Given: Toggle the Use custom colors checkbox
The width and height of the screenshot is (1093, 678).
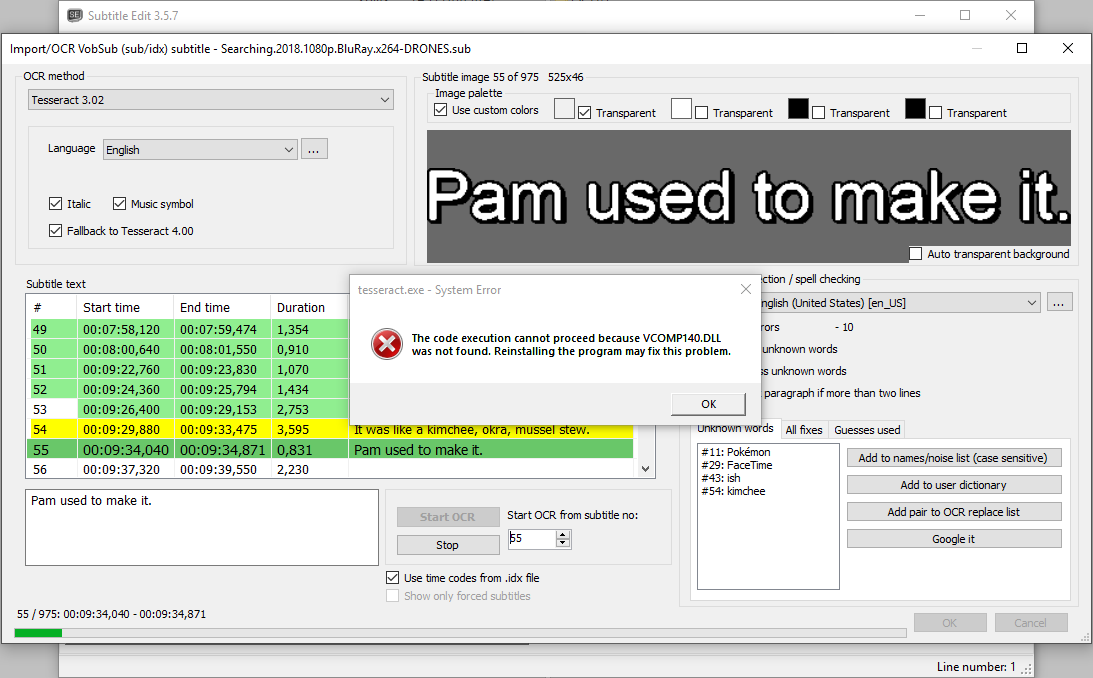Looking at the screenshot, I should (x=441, y=110).
